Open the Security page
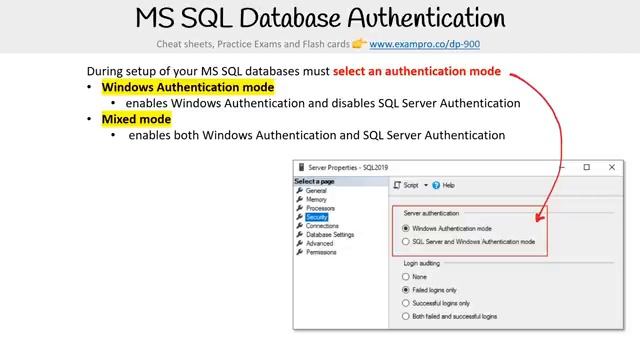 coord(317,217)
